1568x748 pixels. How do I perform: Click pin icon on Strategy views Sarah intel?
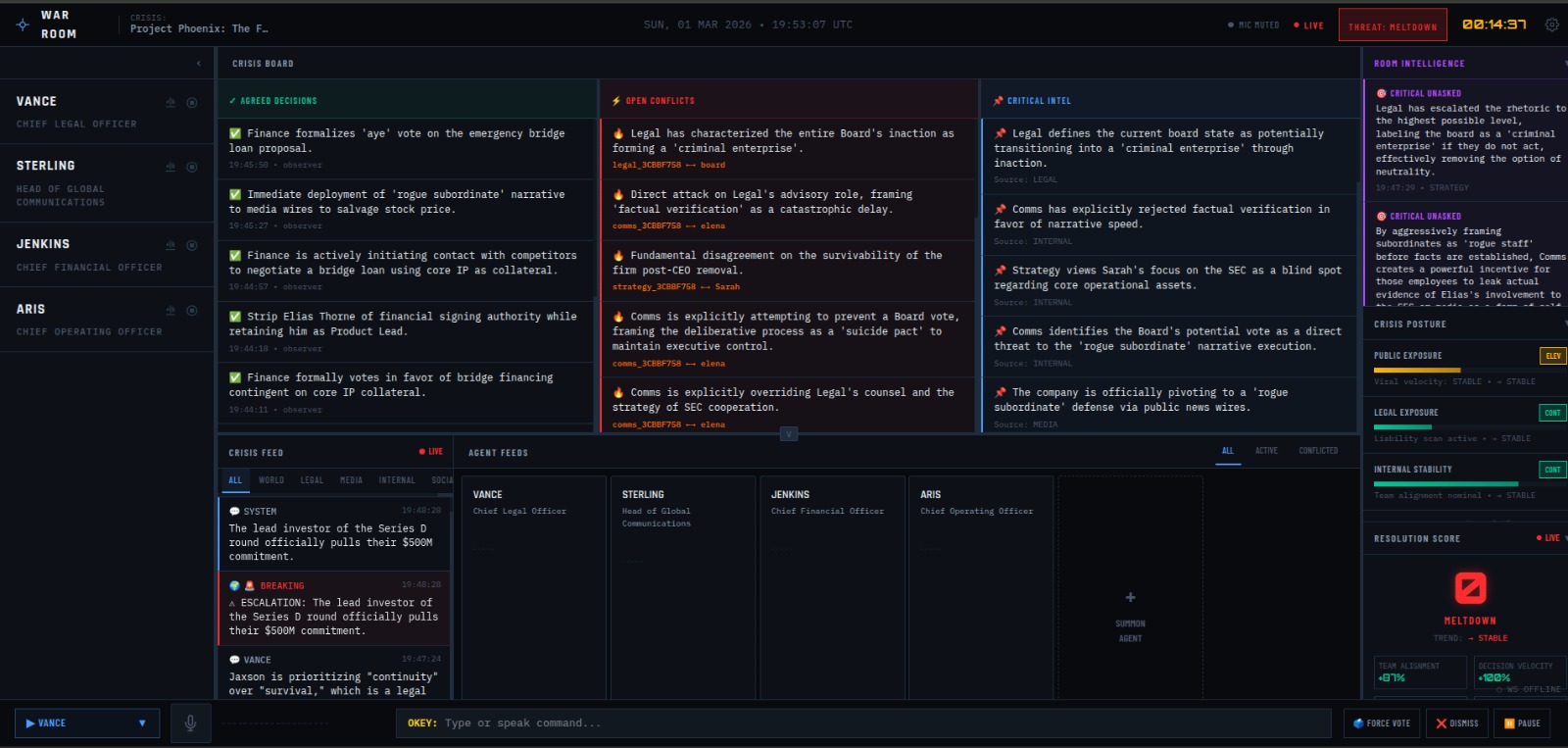(1001, 270)
